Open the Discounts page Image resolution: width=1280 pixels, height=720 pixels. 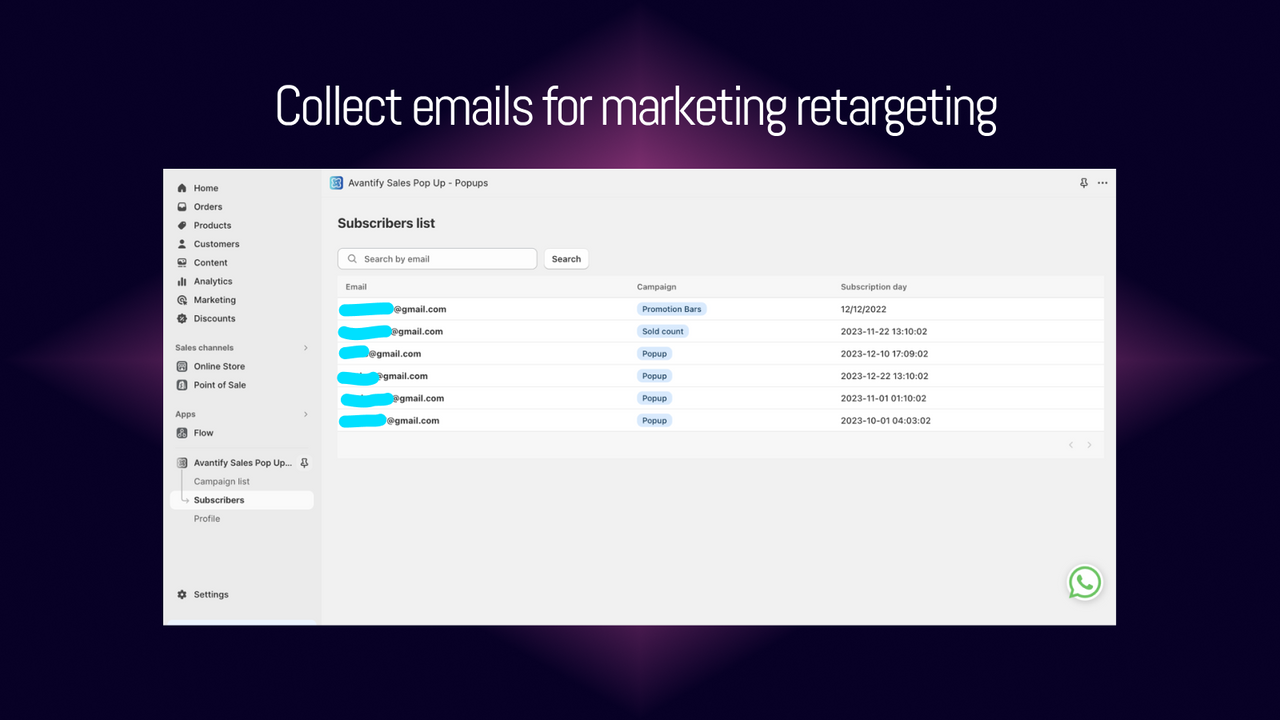point(215,319)
